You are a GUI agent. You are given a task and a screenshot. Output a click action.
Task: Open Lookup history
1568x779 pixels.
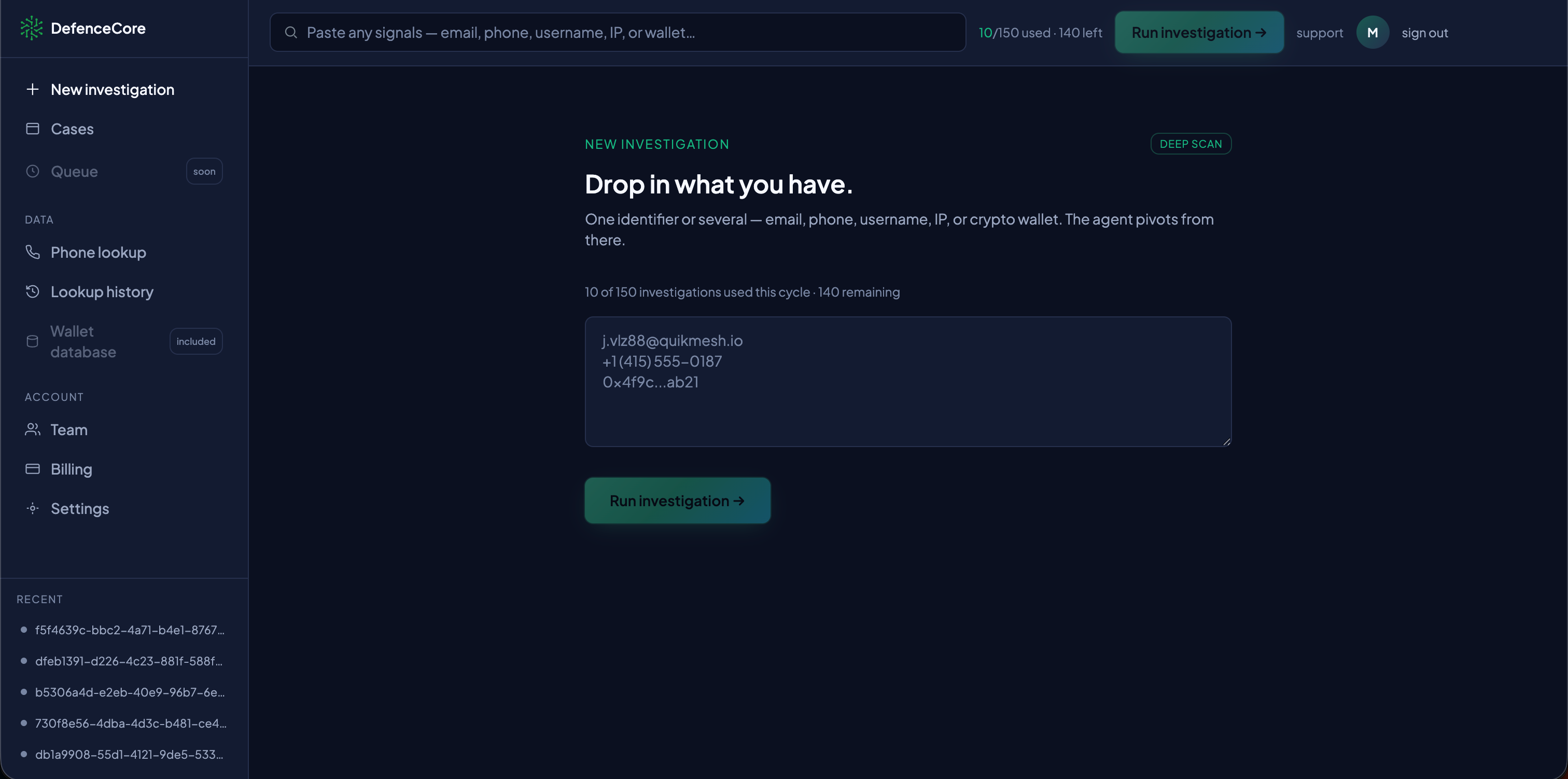point(123,292)
